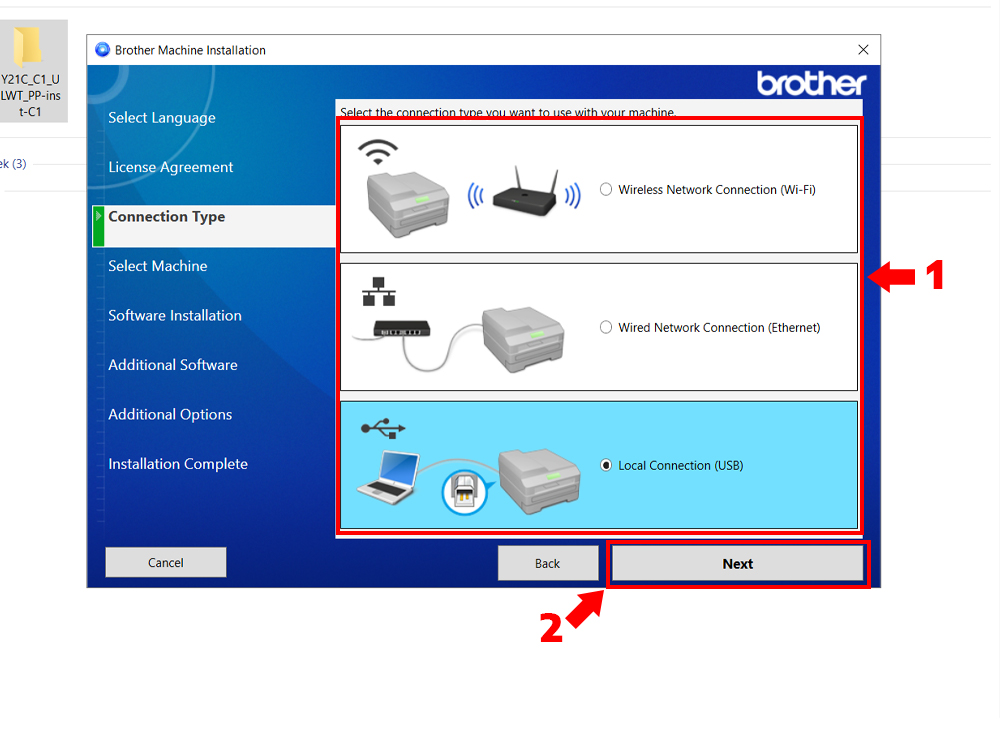Image resolution: width=1000 pixels, height=733 pixels.
Task: Click the 'Select the connection type' instruction text
Action: tap(508, 112)
